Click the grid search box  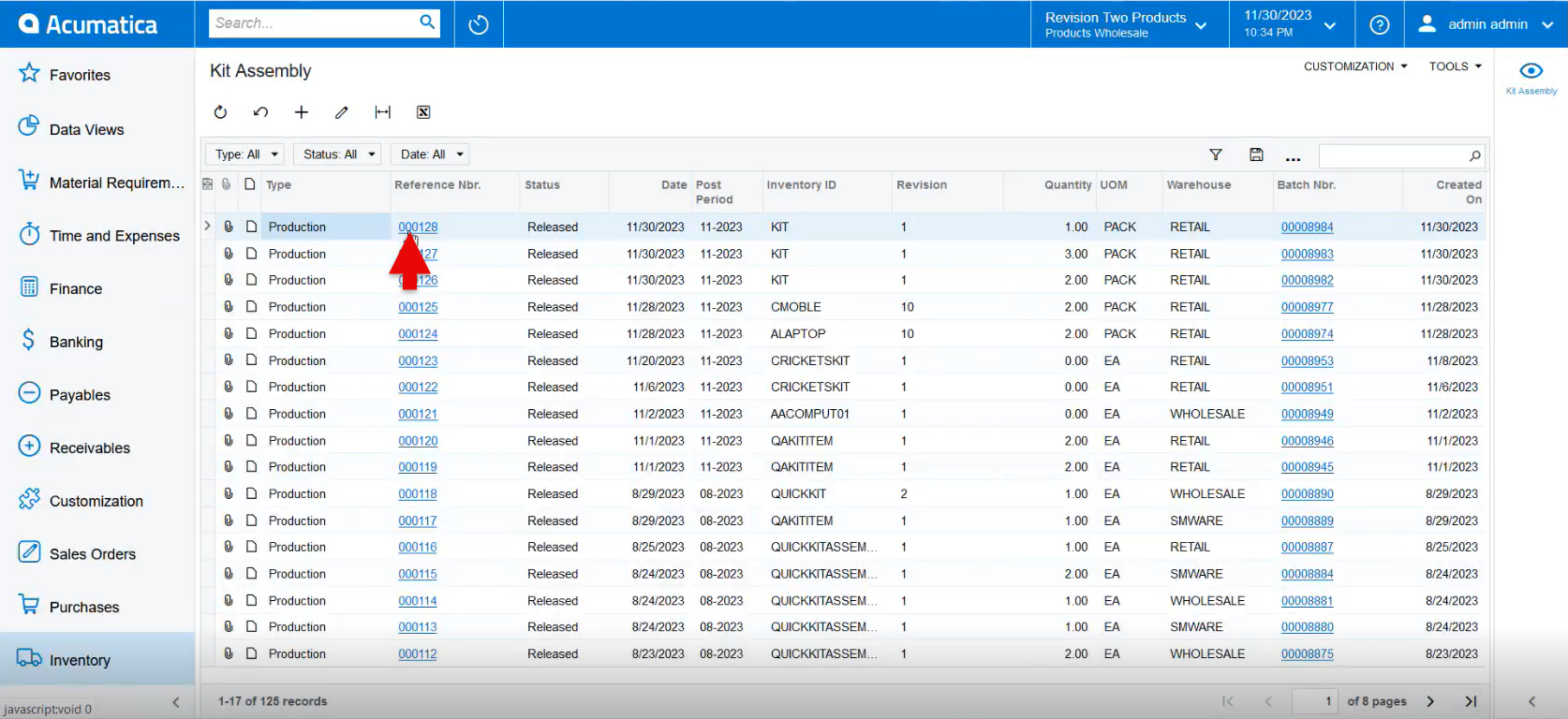click(1393, 155)
